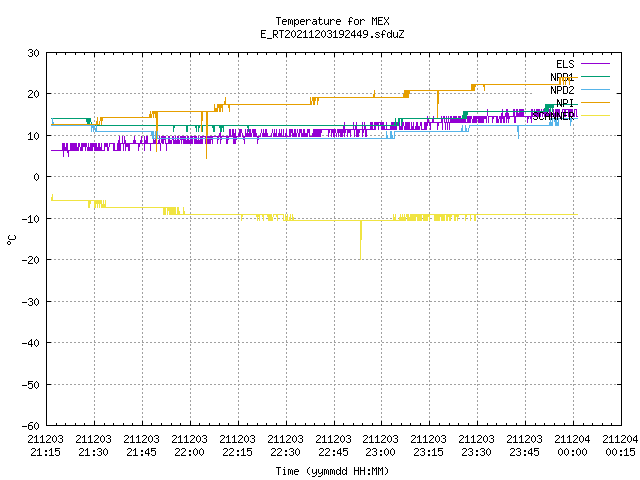Click the 'Time (yymmdd HH:MM)' axis title
This screenshot has height=480, width=640.
point(332,471)
